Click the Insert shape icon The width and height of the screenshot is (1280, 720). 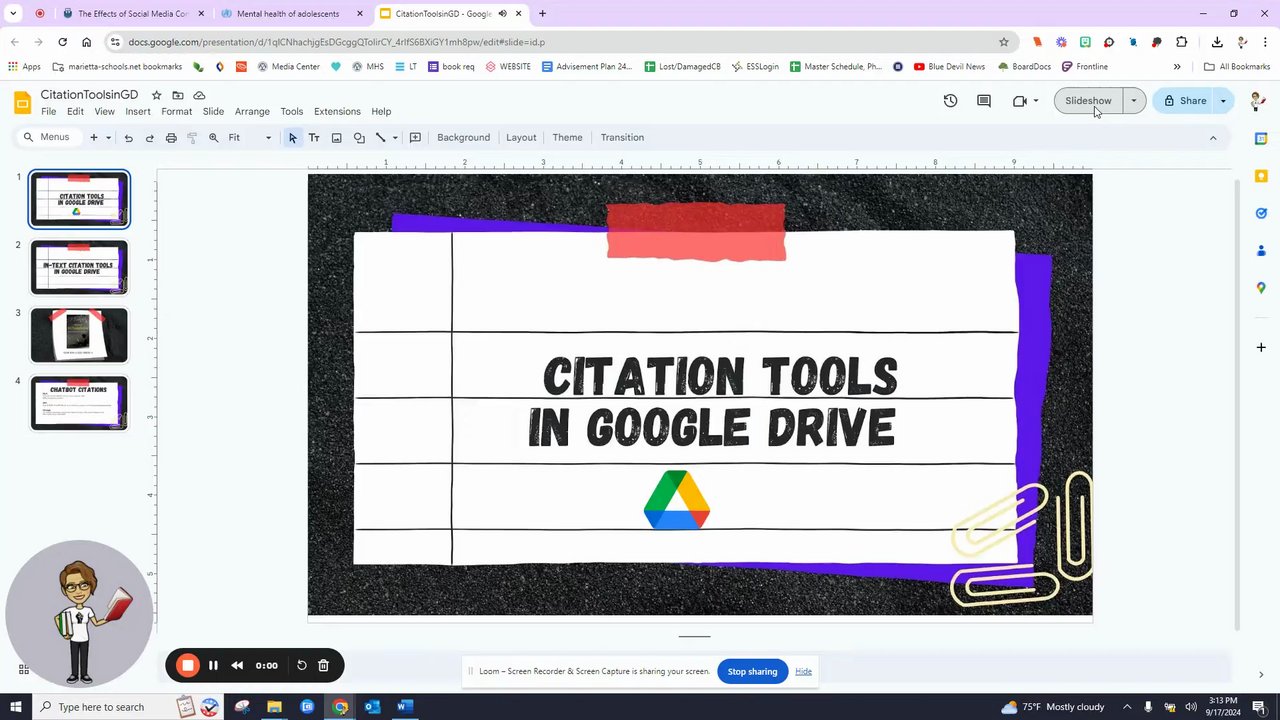click(359, 138)
